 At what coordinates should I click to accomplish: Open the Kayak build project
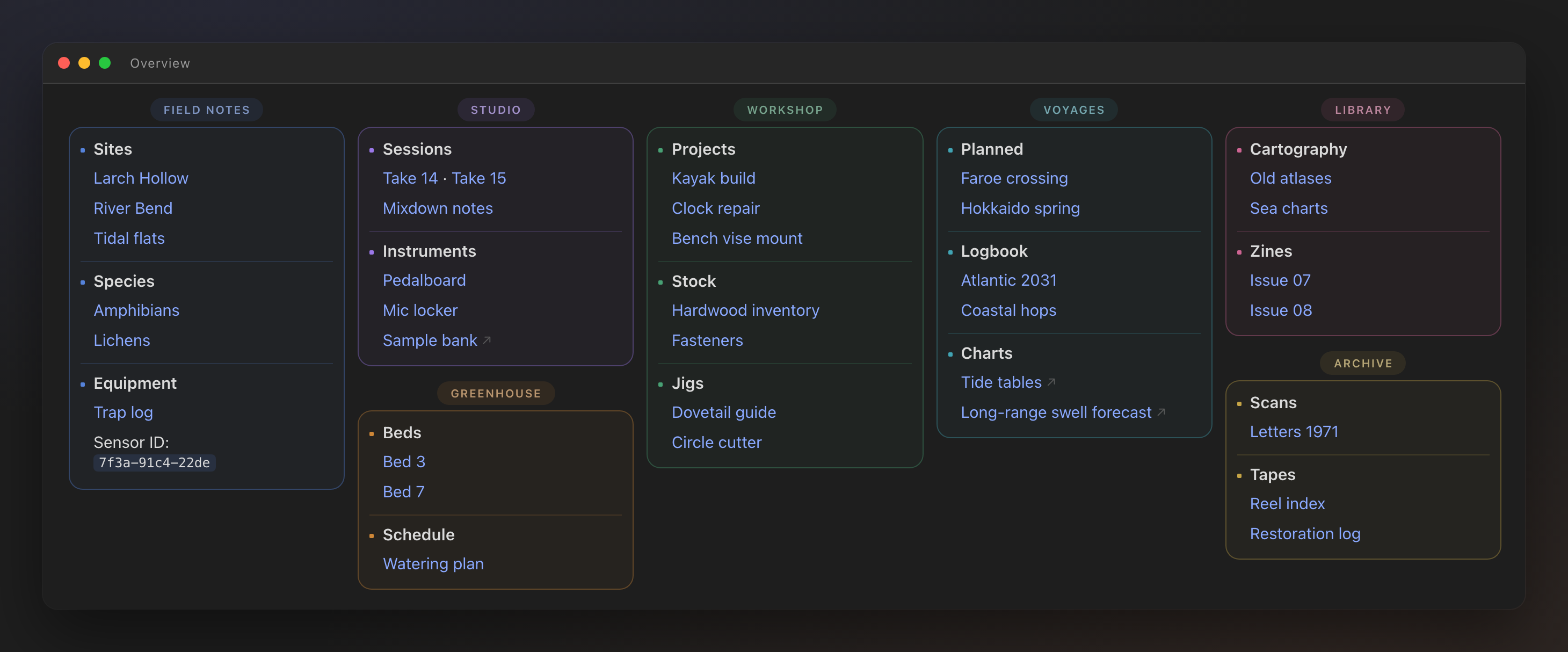[714, 178]
